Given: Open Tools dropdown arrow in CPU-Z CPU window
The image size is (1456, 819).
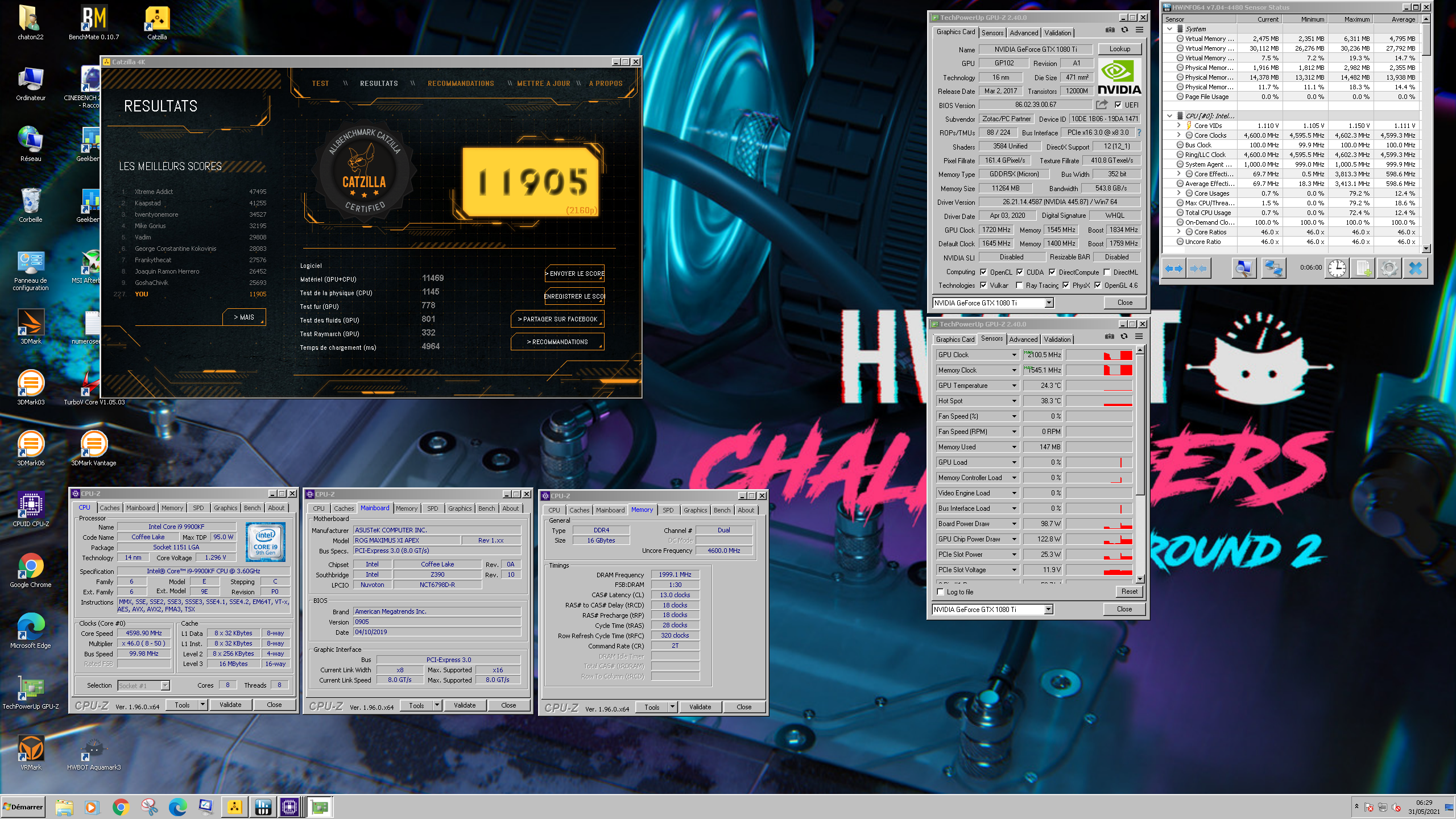Looking at the screenshot, I should pyautogui.click(x=202, y=705).
